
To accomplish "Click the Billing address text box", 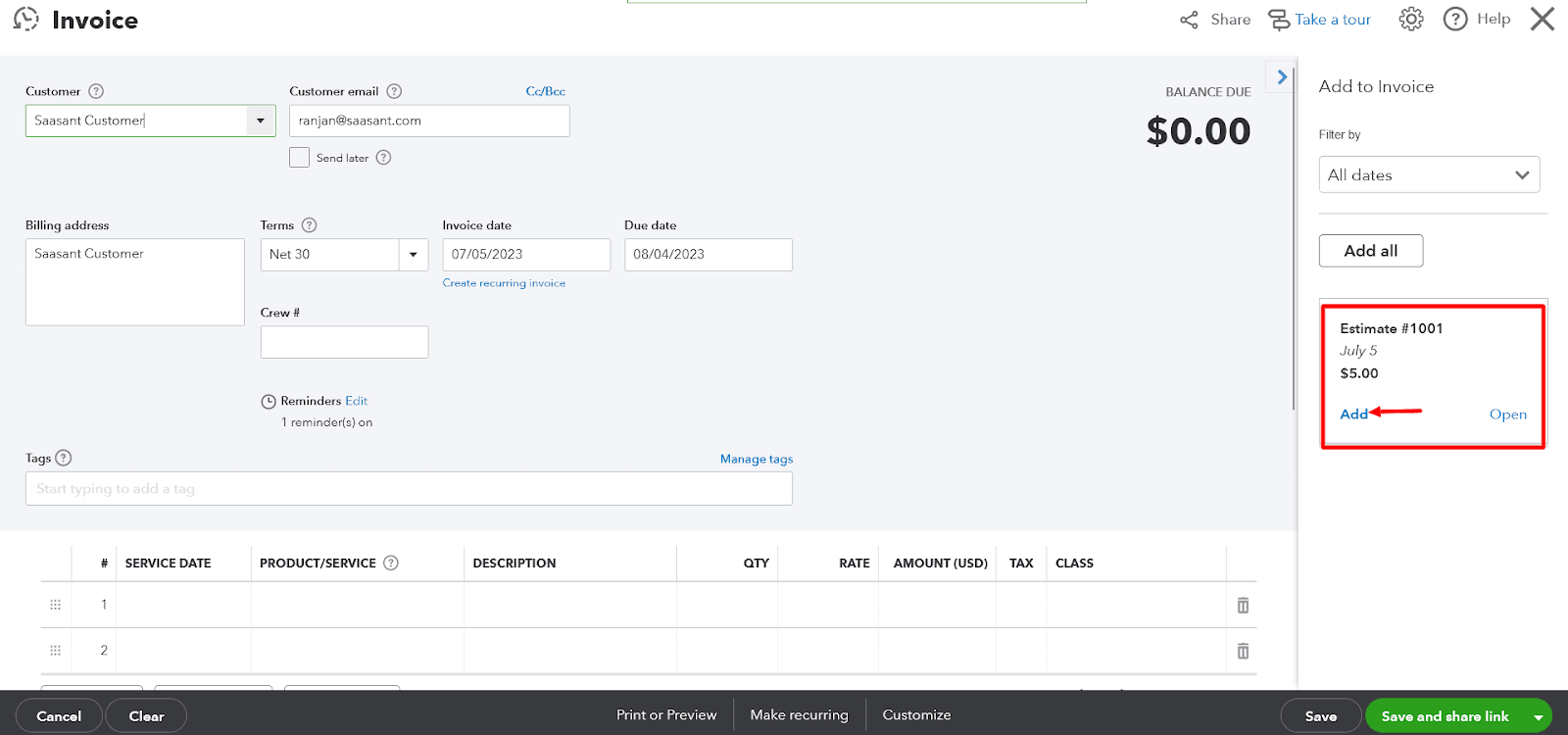I will pos(135,282).
